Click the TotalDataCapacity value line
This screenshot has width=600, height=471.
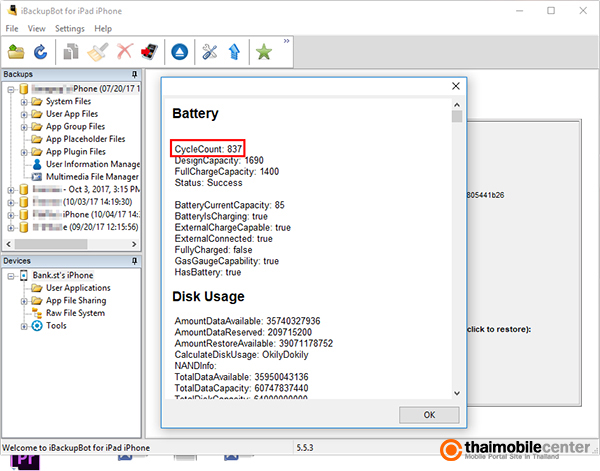point(241,388)
